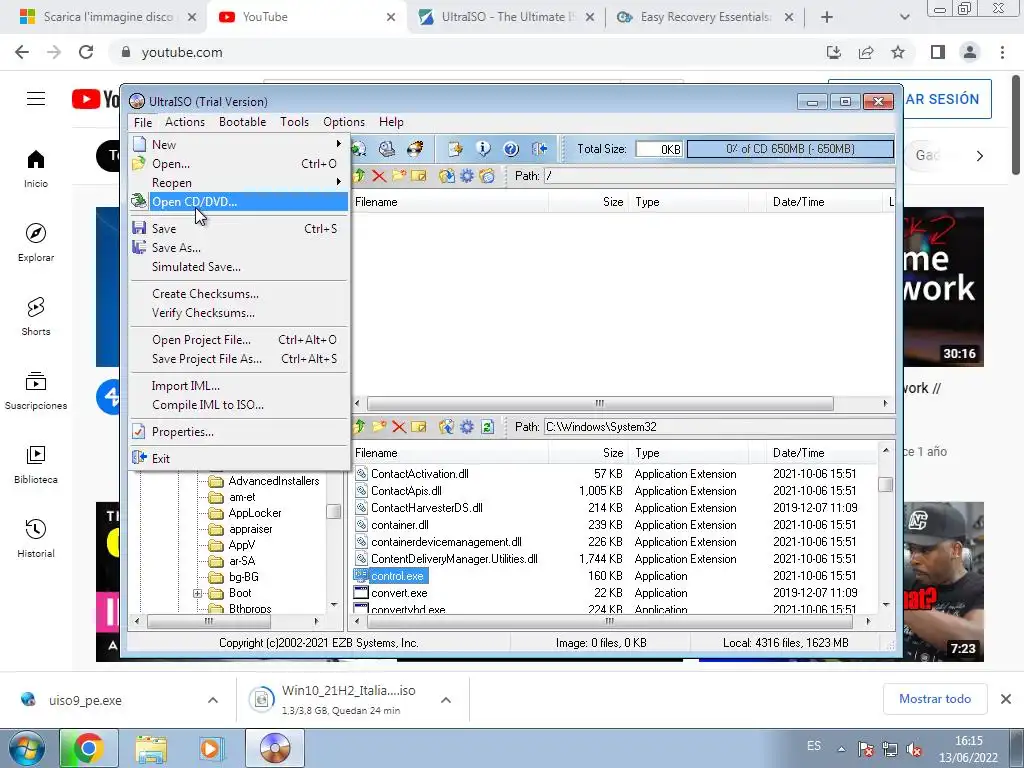Choose Compile IML to ISO... menu entry
The image size is (1024, 768).
click(238, 405)
